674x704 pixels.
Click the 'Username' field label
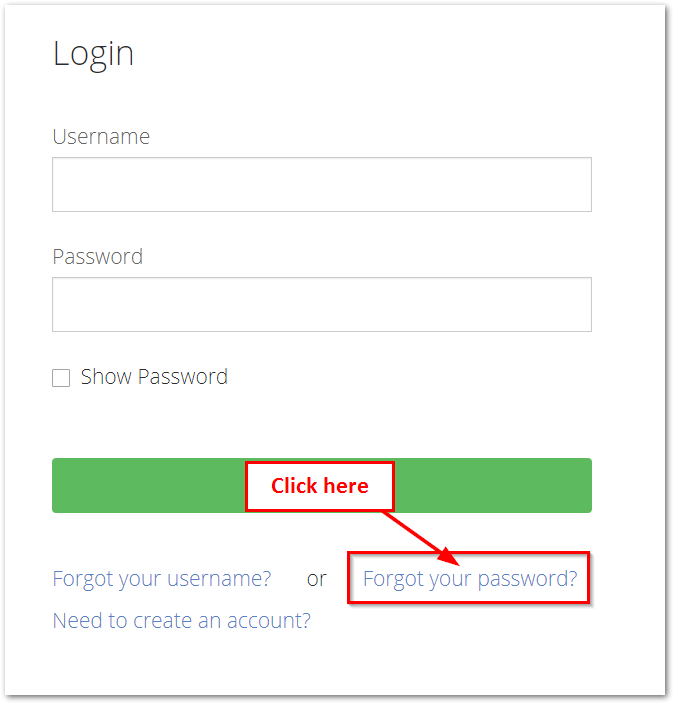101,137
